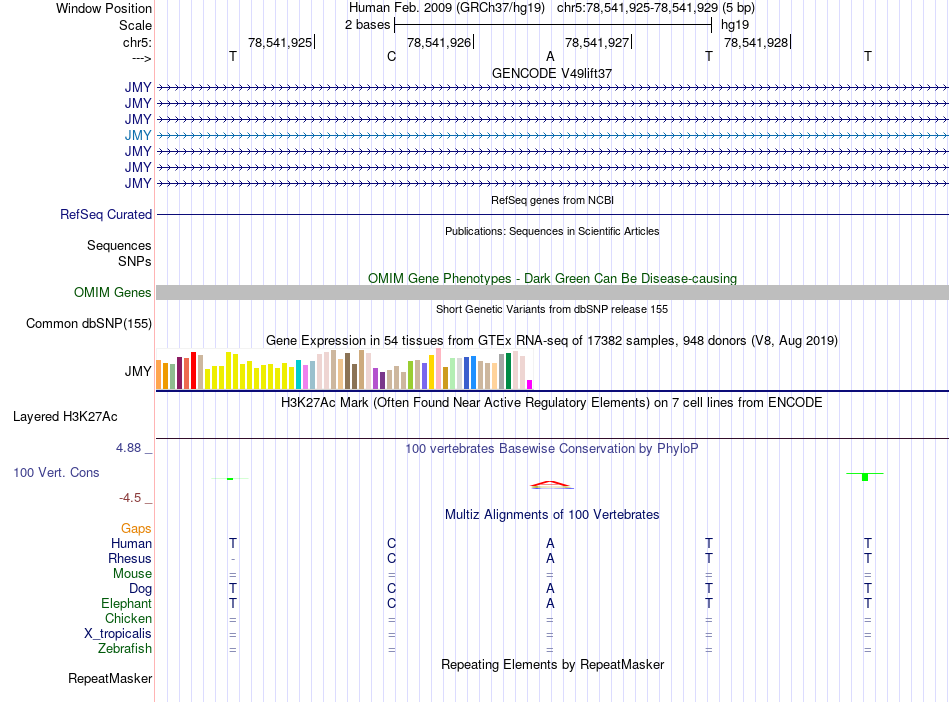Click the 78,541,925 position label
950x702 pixels.
pyautogui.click(x=280, y=42)
